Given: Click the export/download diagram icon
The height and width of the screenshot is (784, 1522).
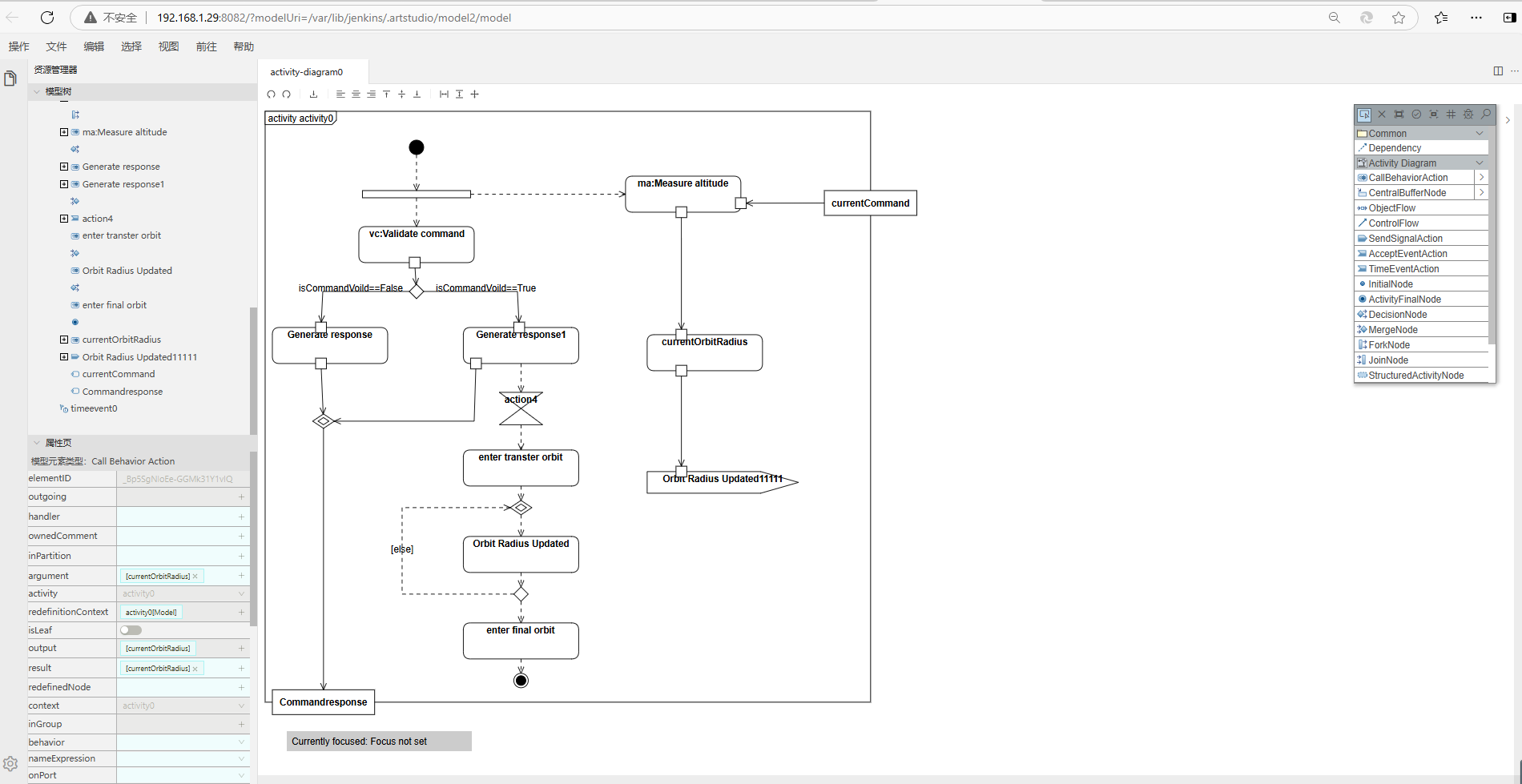Looking at the screenshot, I should point(313,94).
